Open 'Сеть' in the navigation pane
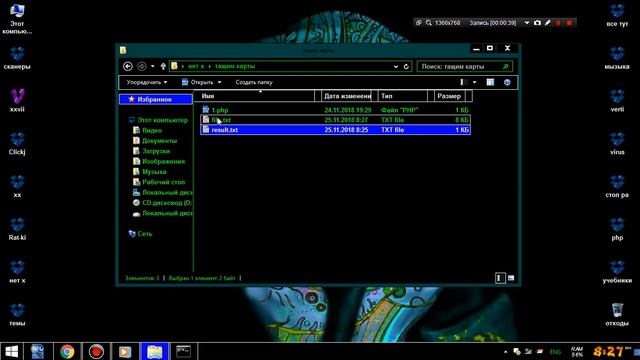Screen dimensions: 640x360 (x=140, y=234)
